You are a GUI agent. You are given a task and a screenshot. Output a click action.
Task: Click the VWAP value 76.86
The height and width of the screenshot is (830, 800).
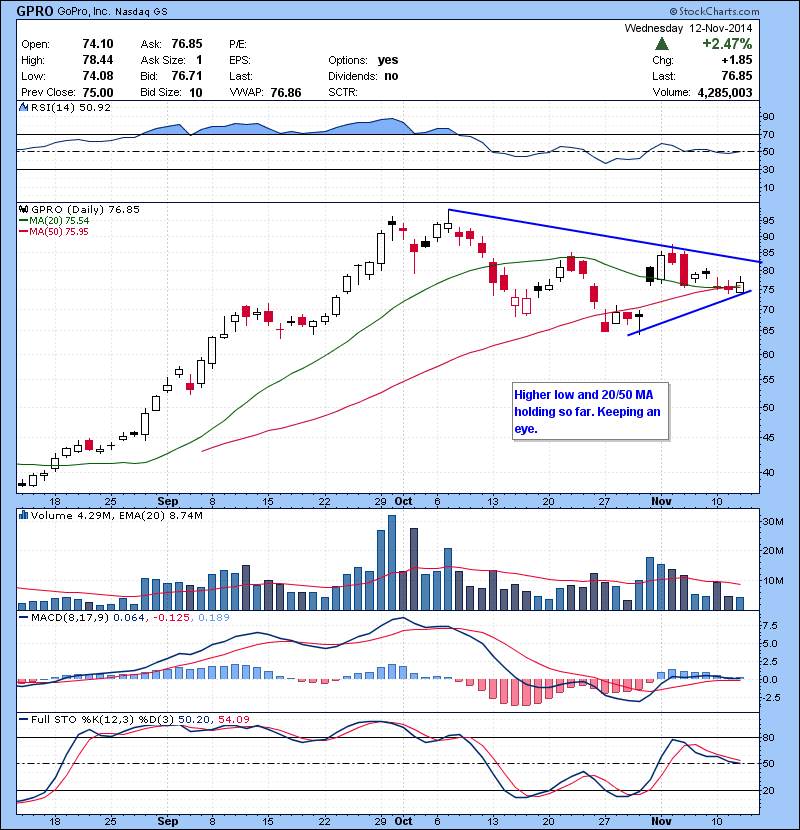coord(286,93)
